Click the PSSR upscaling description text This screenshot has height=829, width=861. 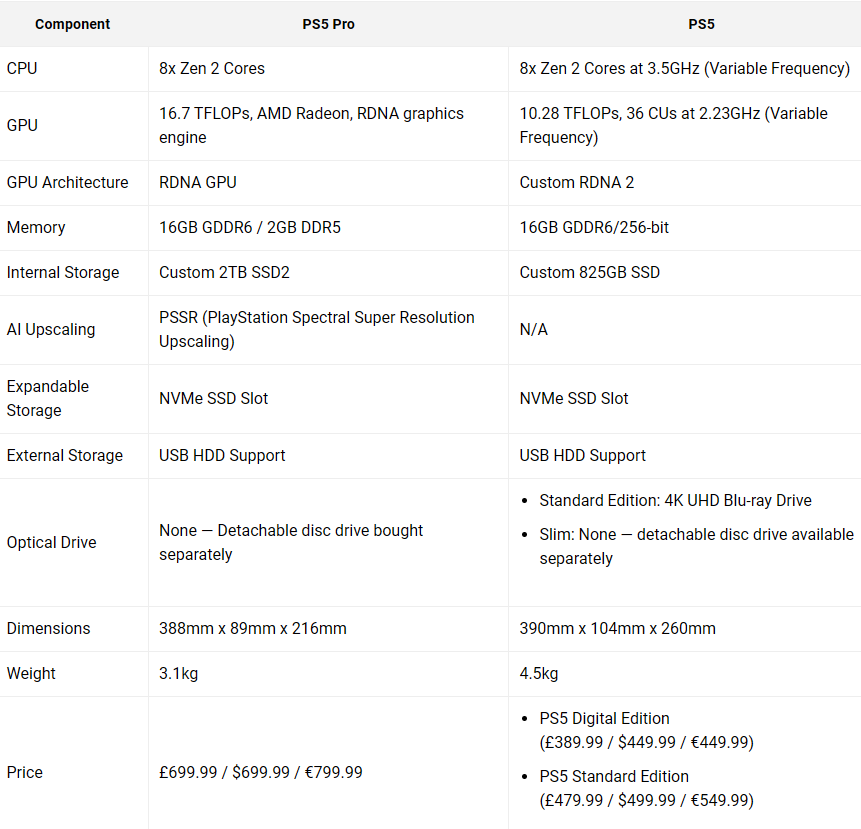(317, 329)
